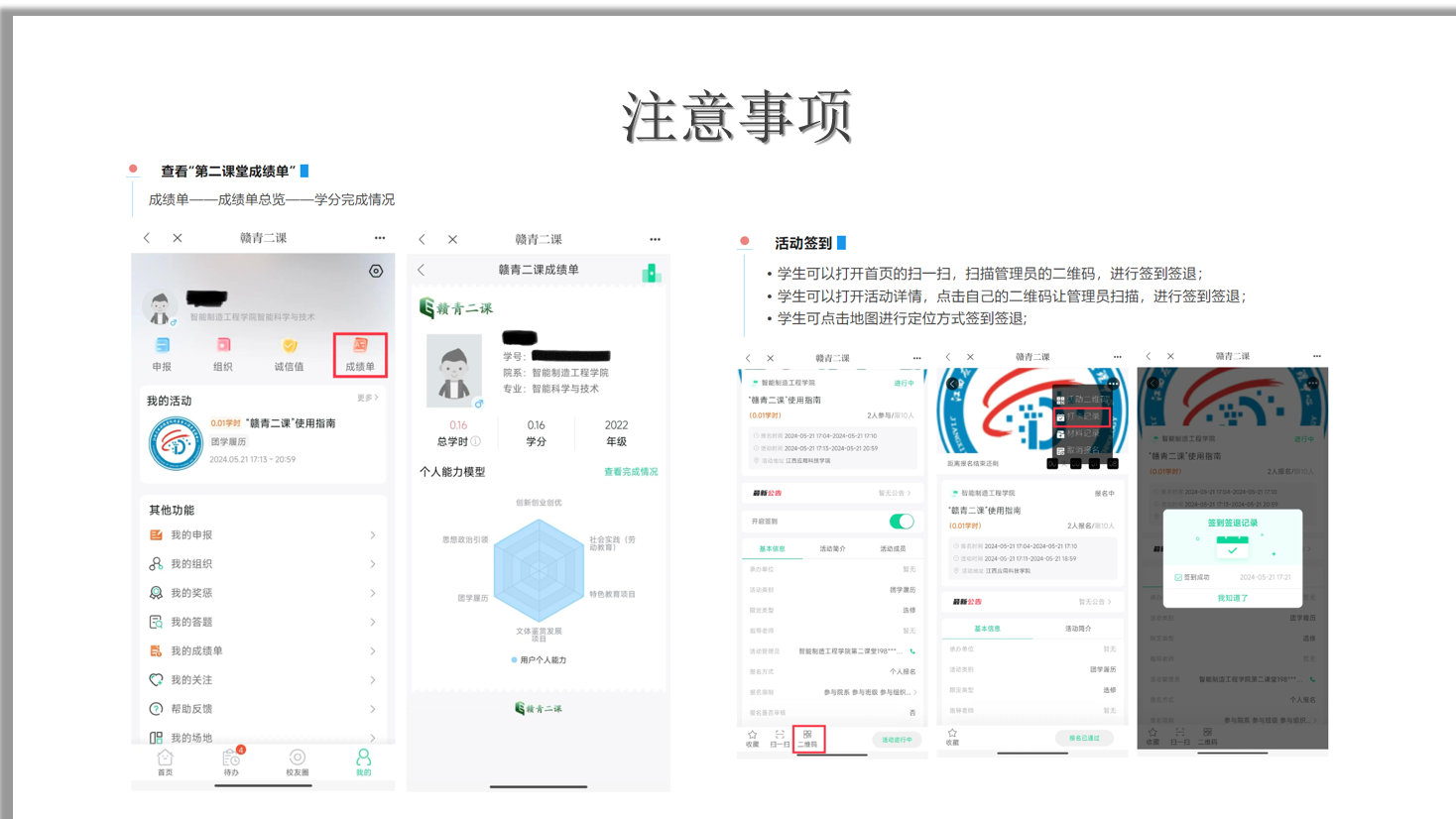The width and height of the screenshot is (1456, 819).
Task: Open the 诚信值 shield icon
Action: click(x=290, y=345)
